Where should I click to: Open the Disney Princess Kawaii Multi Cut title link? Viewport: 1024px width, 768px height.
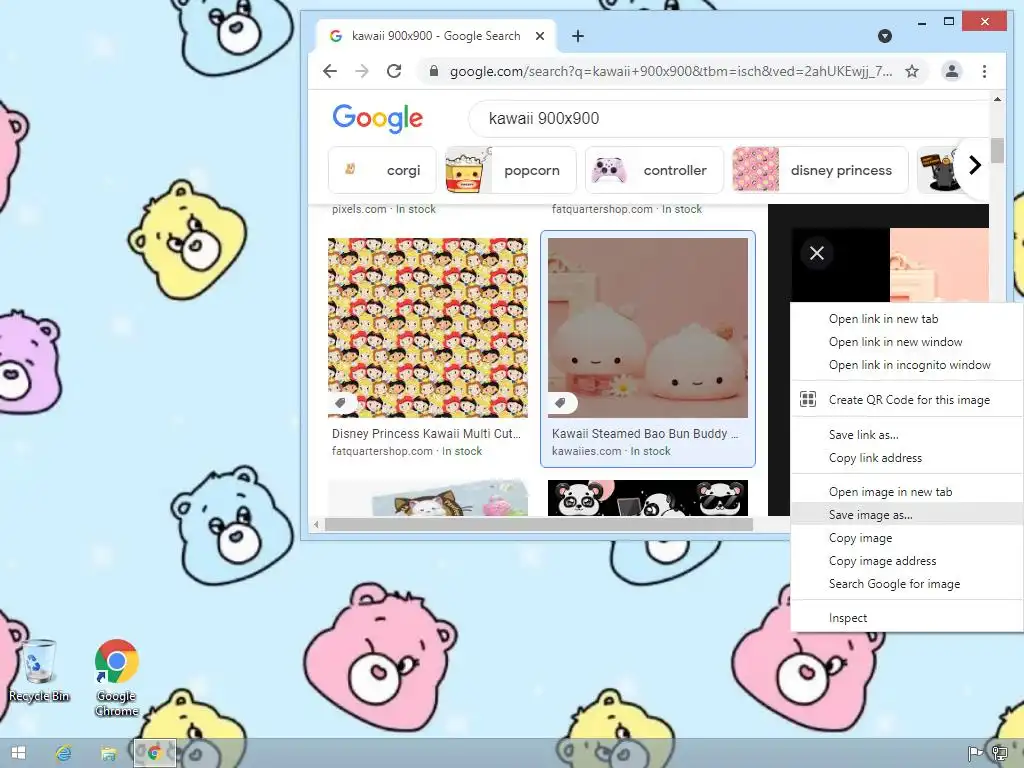426,434
